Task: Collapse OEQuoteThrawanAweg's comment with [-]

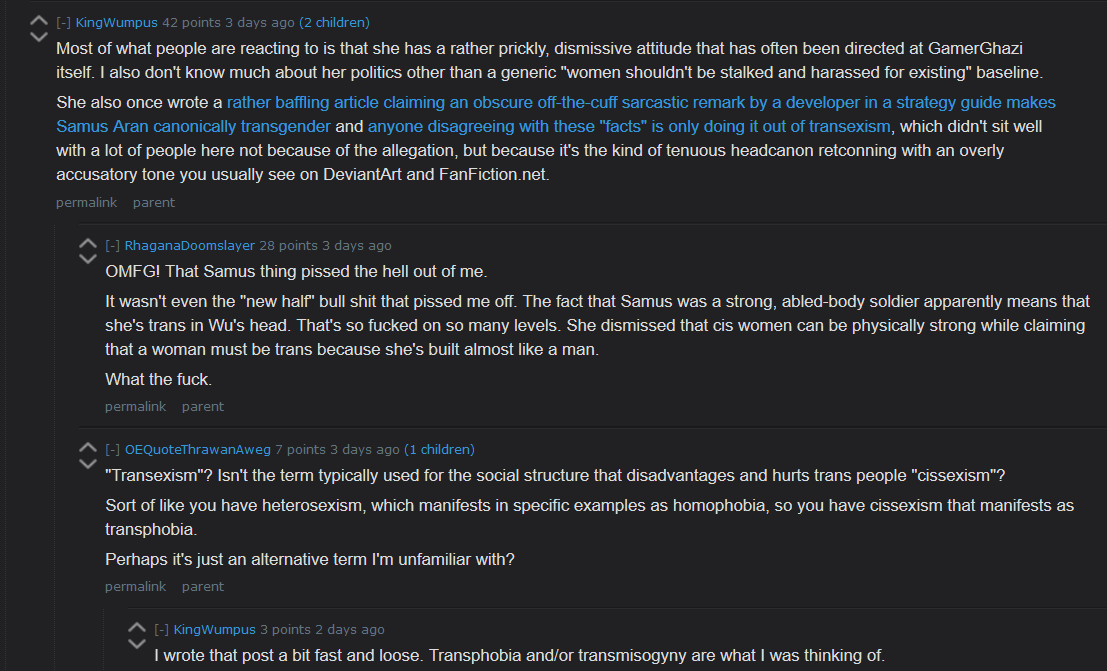Action: click(x=112, y=450)
